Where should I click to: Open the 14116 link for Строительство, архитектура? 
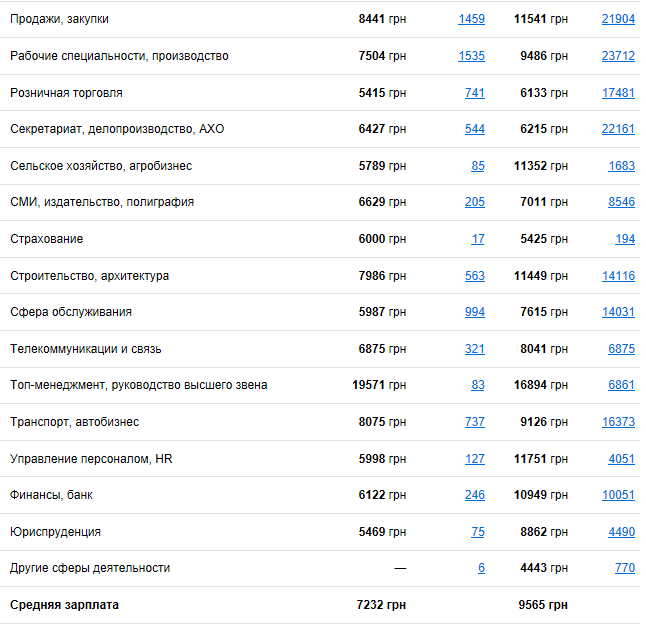click(x=618, y=276)
